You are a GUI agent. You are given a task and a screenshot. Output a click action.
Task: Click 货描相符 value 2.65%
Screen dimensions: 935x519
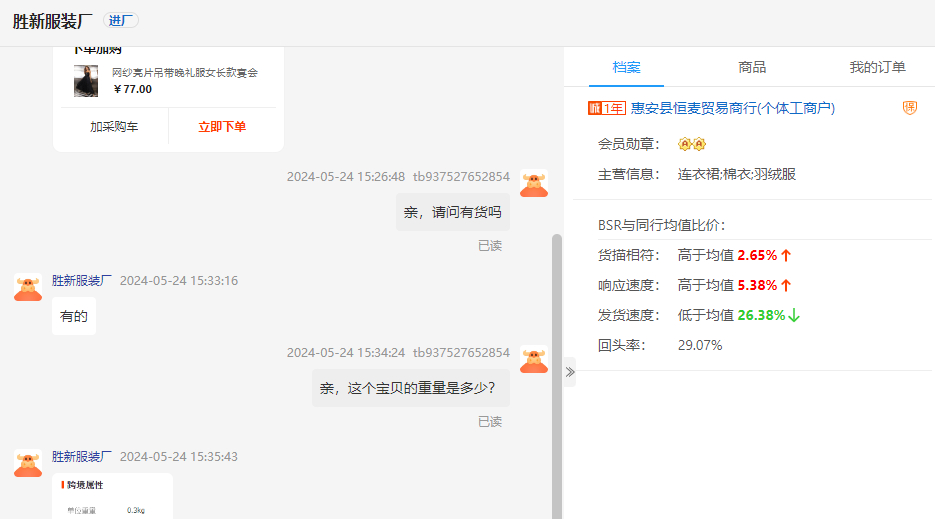pyautogui.click(x=757, y=255)
